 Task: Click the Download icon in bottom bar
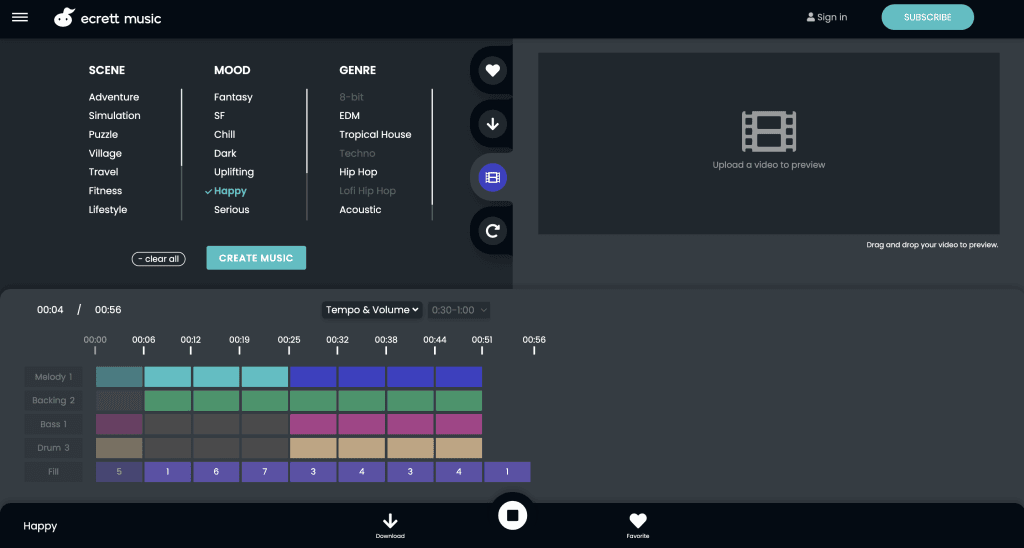pyautogui.click(x=390, y=524)
